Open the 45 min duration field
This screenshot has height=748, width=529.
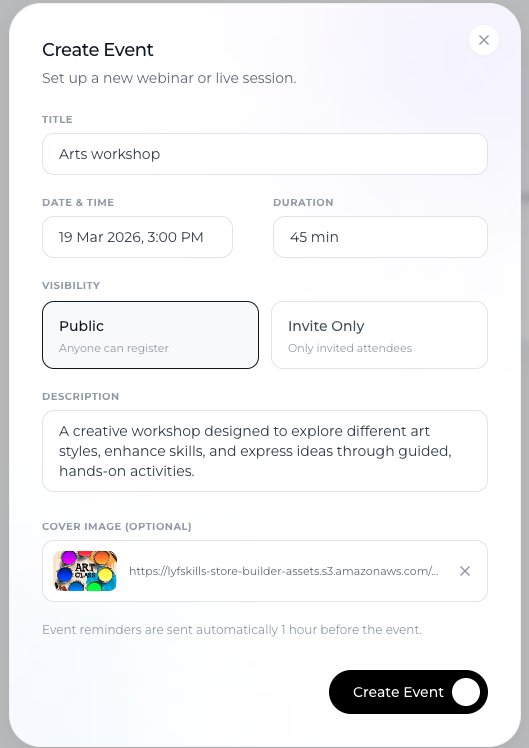pyautogui.click(x=380, y=237)
